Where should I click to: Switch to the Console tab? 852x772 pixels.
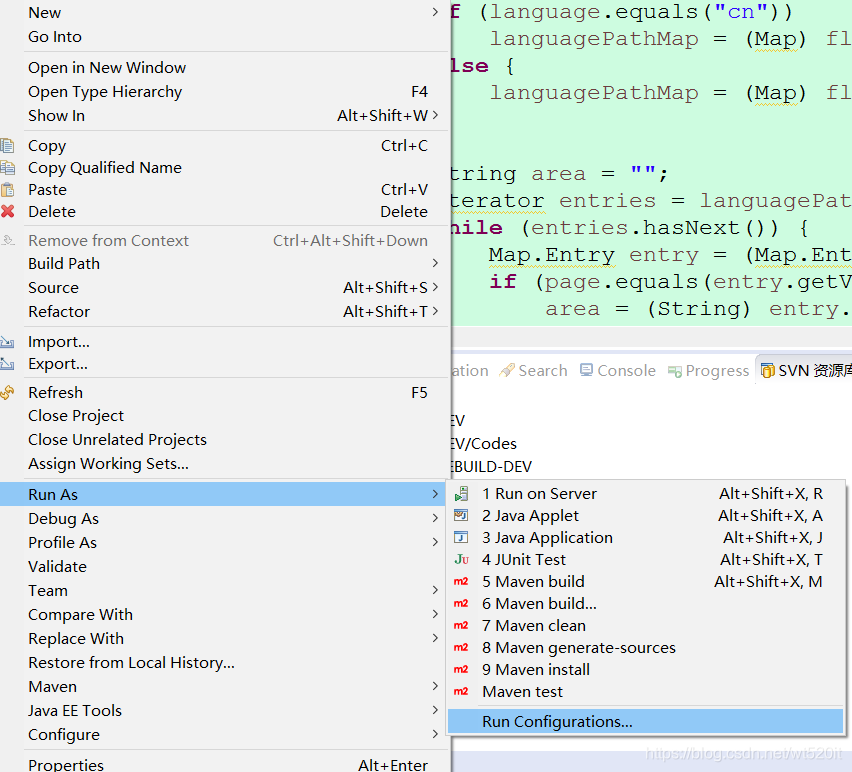[x=618, y=371]
